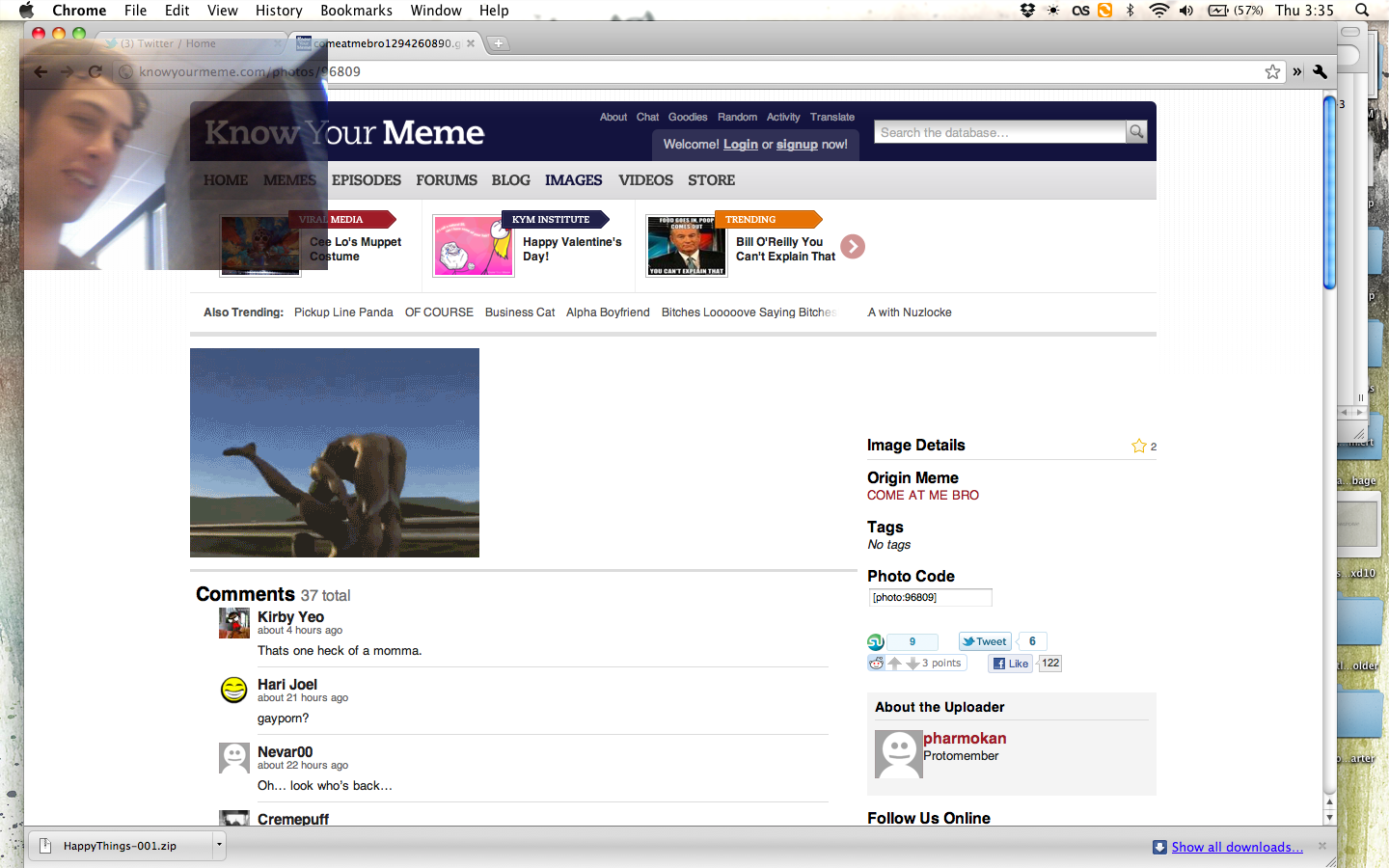
Task: Downvote the image on Reddit widget
Action: (912, 664)
